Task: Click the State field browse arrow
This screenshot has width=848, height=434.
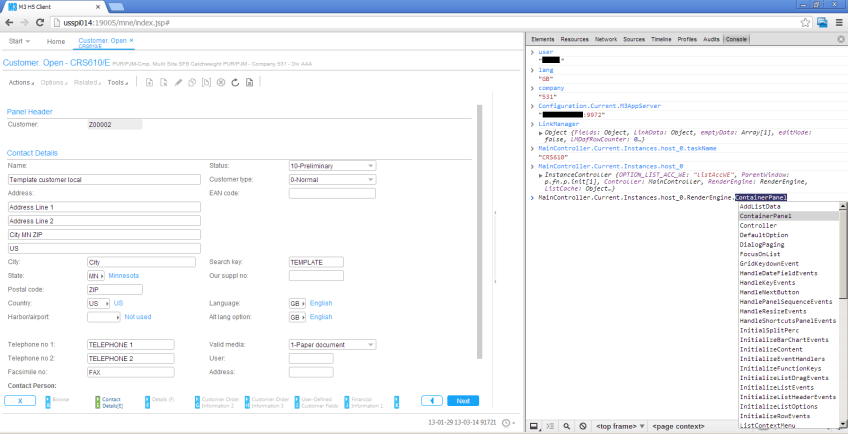Action: click(x=102, y=276)
